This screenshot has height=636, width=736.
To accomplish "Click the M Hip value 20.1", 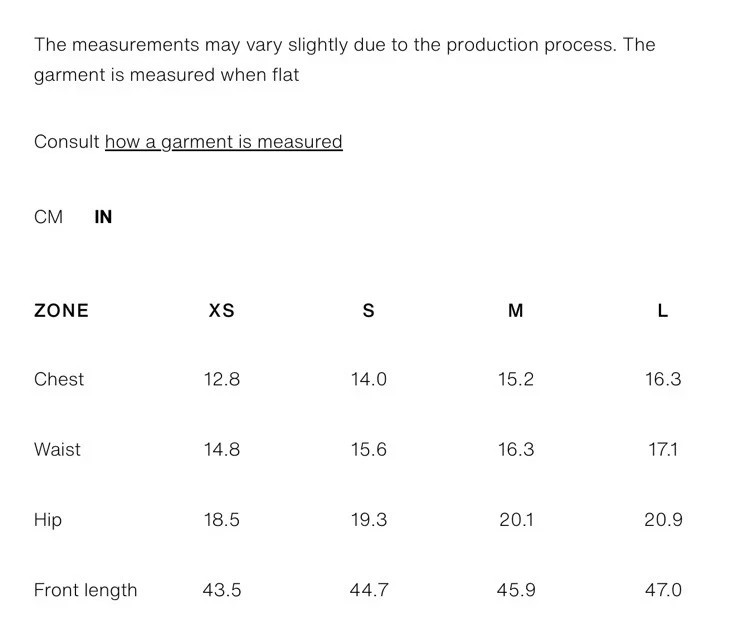I will (x=516, y=520).
